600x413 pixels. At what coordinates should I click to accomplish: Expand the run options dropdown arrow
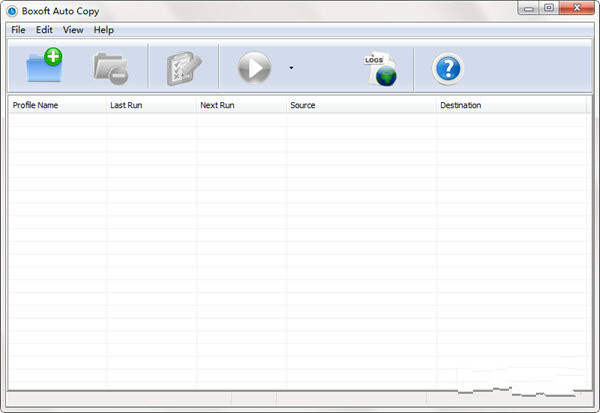pyautogui.click(x=291, y=68)
